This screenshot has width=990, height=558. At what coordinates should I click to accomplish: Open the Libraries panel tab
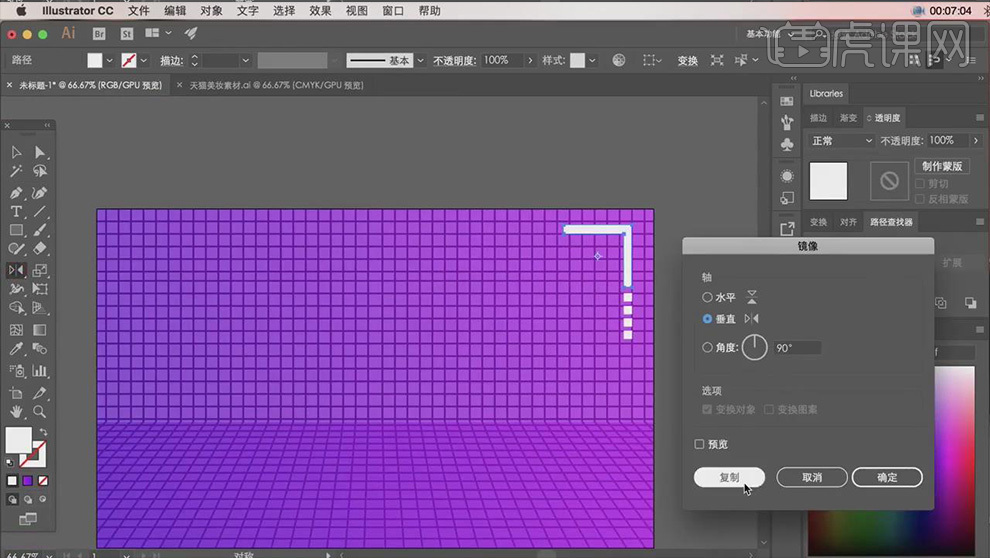[826, 93]
